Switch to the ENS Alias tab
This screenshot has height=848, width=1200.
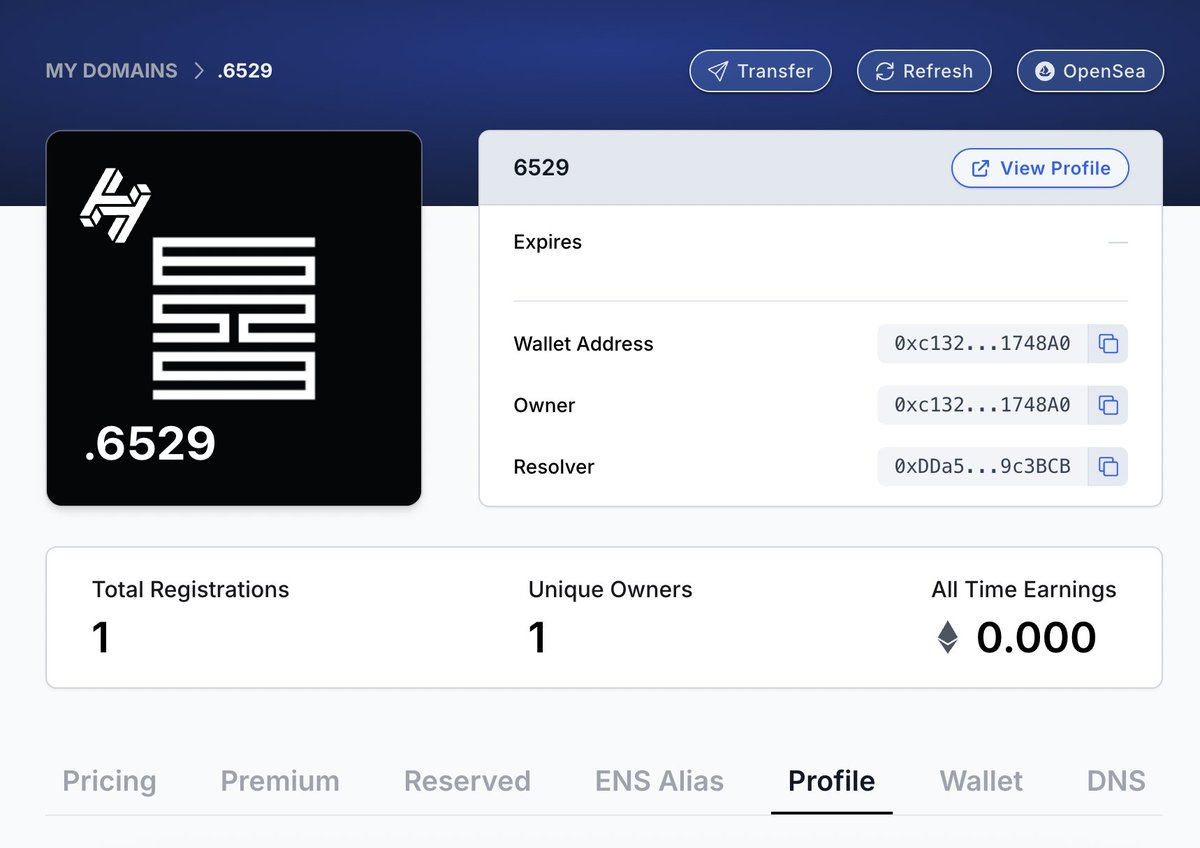659,781
